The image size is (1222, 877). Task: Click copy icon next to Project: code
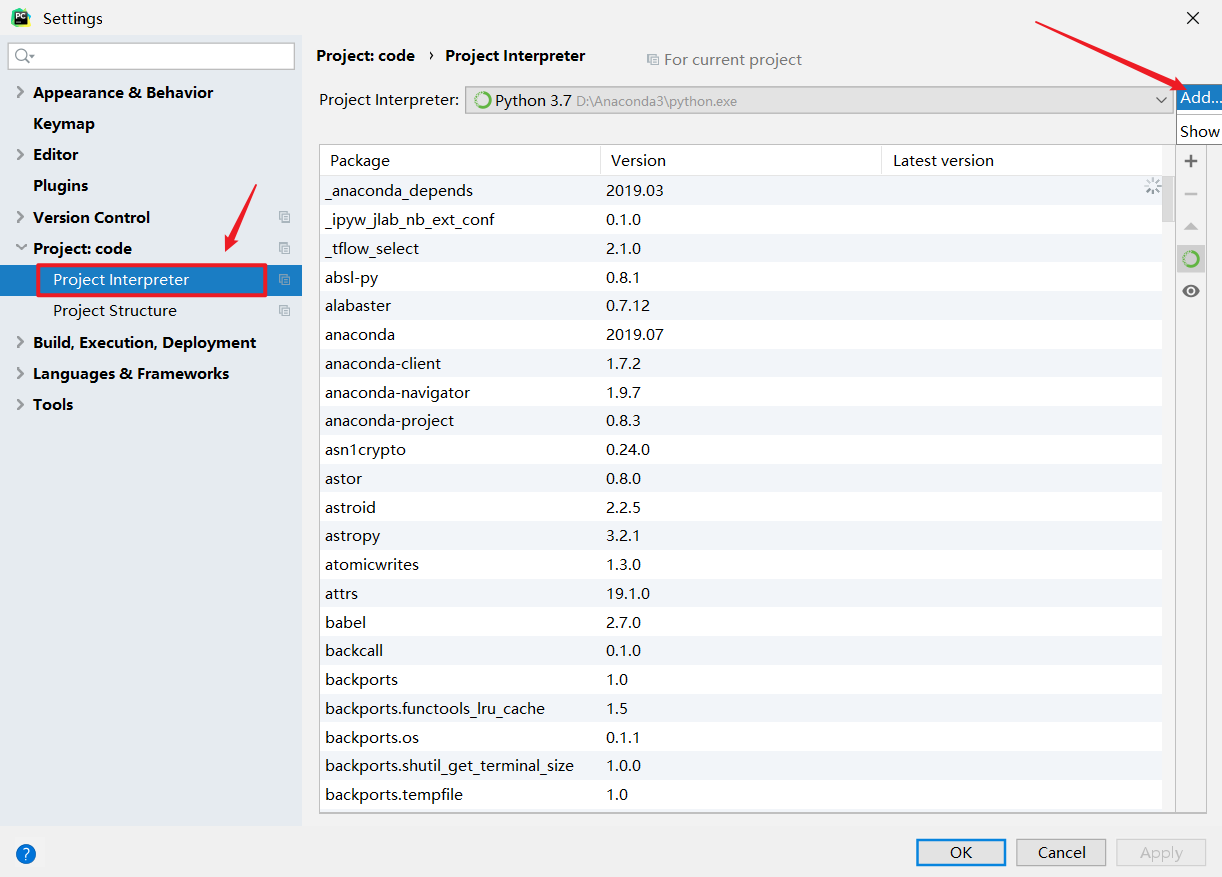[284, 248]
